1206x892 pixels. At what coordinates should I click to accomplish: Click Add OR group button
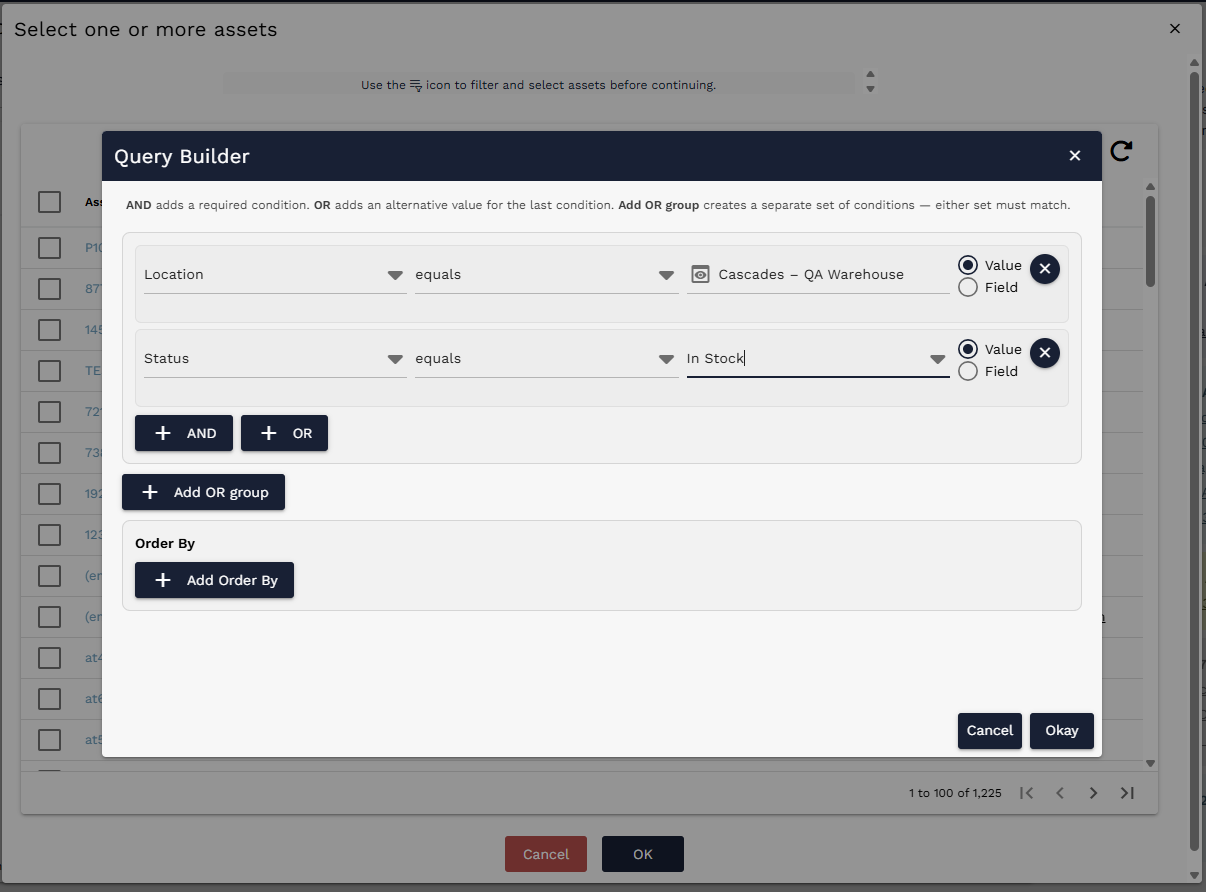tap(203, 492)
